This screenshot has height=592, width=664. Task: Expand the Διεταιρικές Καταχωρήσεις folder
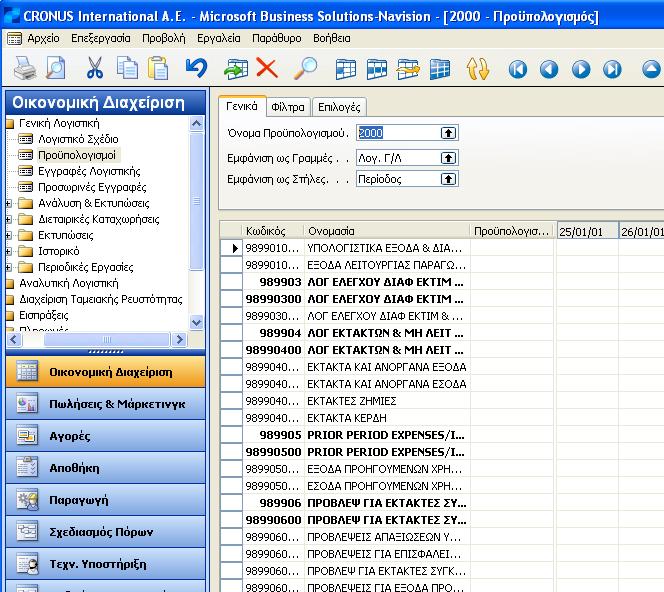click(8, 219)
